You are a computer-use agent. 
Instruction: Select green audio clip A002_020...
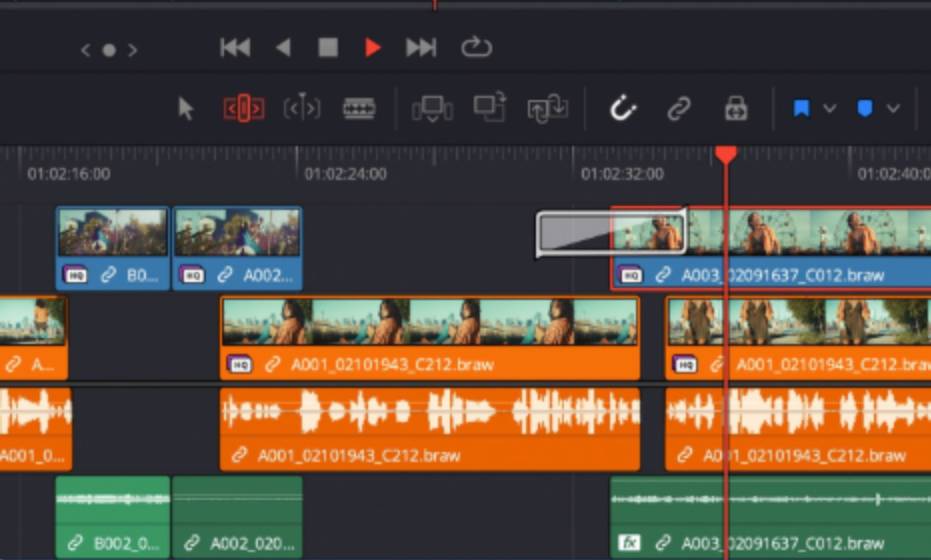coord(238,518)
